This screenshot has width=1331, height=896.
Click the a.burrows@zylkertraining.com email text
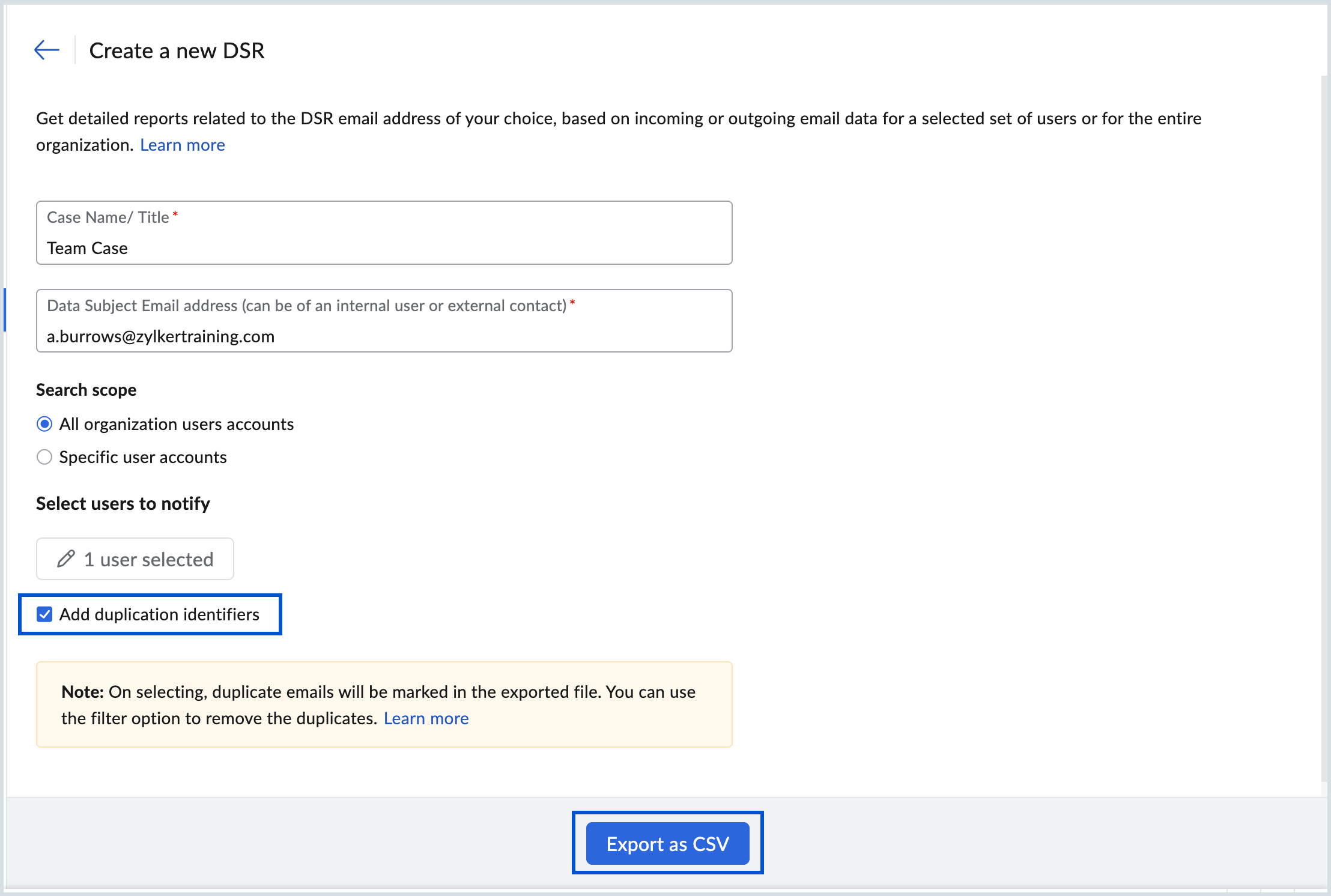point(160,336)
